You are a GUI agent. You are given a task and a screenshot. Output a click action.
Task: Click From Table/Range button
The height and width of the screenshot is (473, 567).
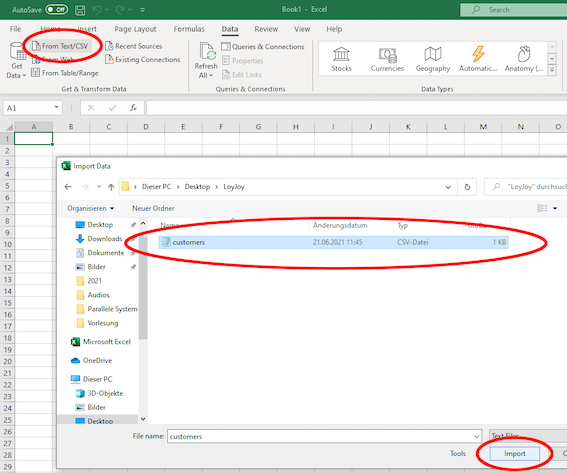point(65,73)
